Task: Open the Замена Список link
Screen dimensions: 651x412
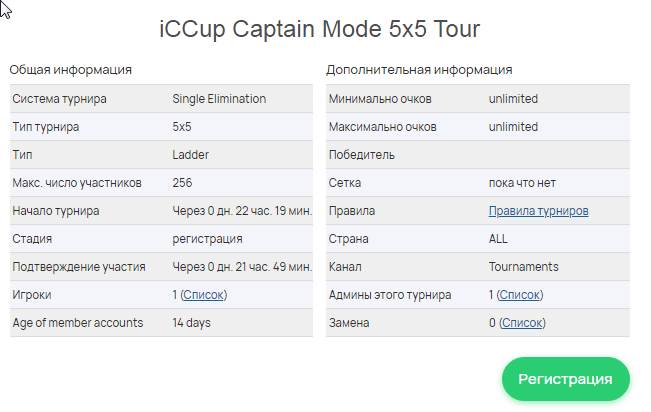Action: pyautogui.click(x=522, y=323)
